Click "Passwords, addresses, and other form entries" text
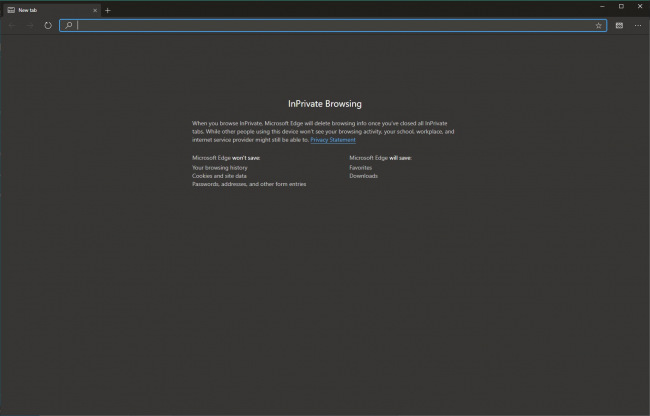 click(x=249, y=184)
